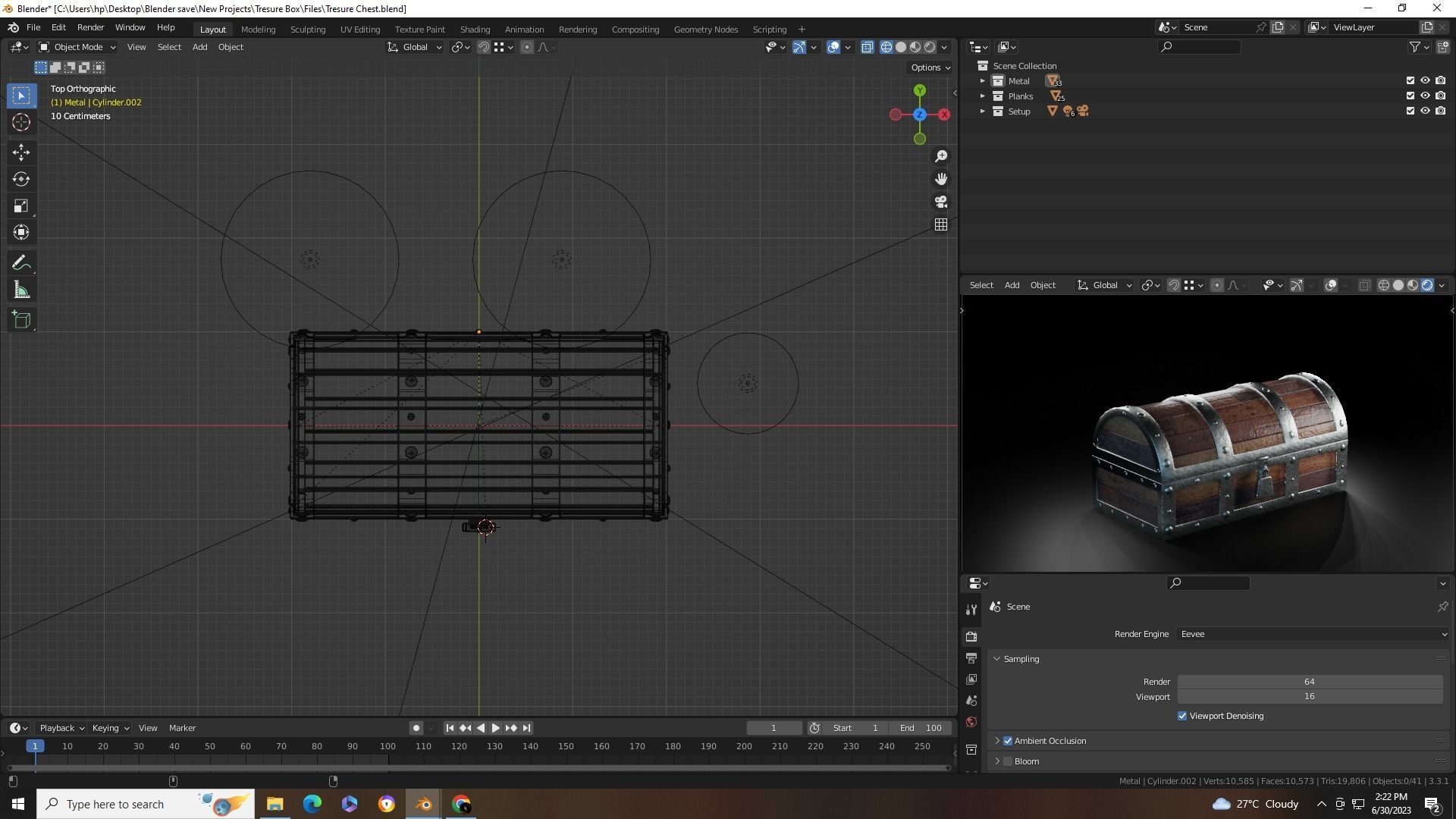Image resolution: width=1456 pixels, height=819 pixels.
Task: Expand the Metal collection
Action: pyautogui.click(x=983, y=81)
